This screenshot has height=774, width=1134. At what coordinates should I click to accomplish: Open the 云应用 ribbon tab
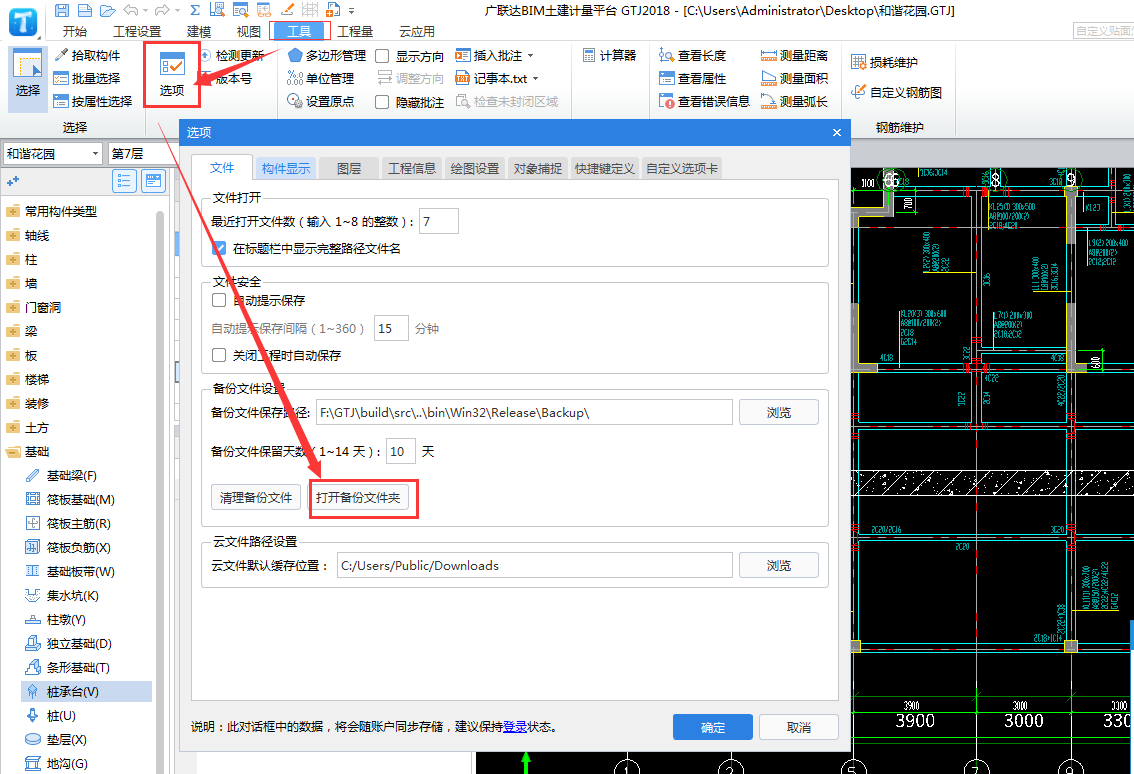tap(417, 31)
